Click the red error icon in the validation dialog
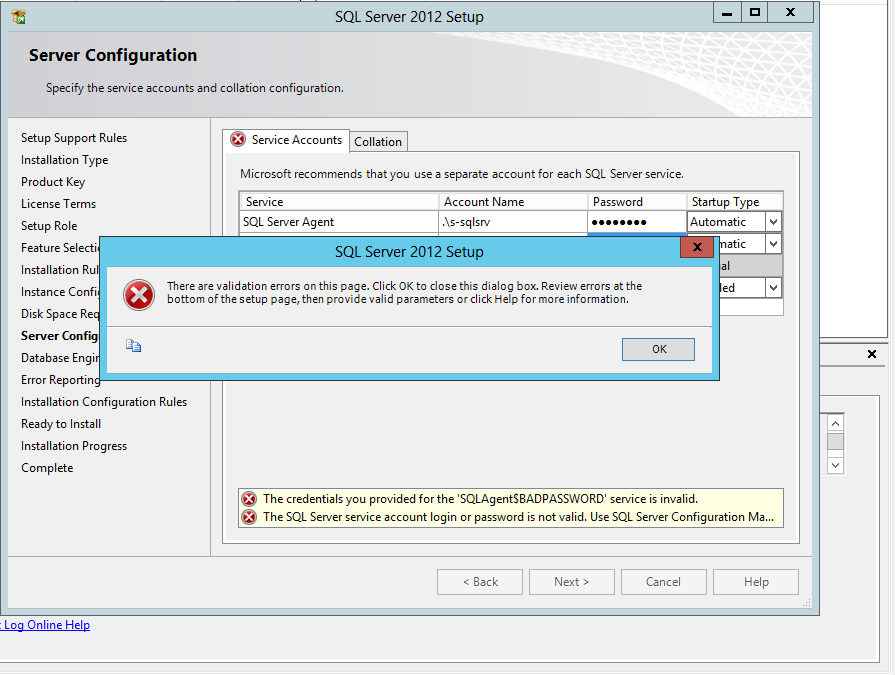 139,295
